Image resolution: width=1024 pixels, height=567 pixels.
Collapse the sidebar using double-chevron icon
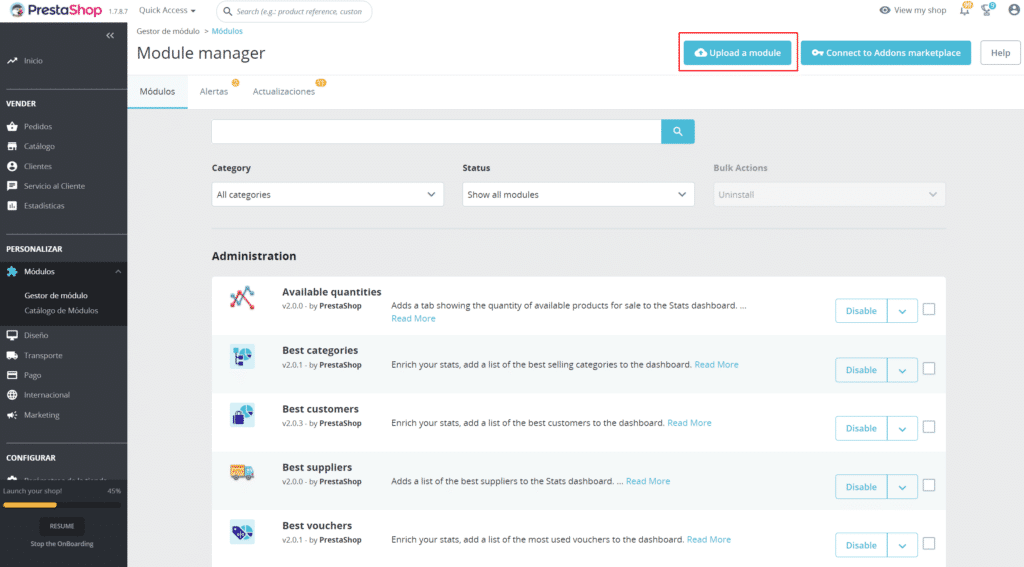(111, 36)
